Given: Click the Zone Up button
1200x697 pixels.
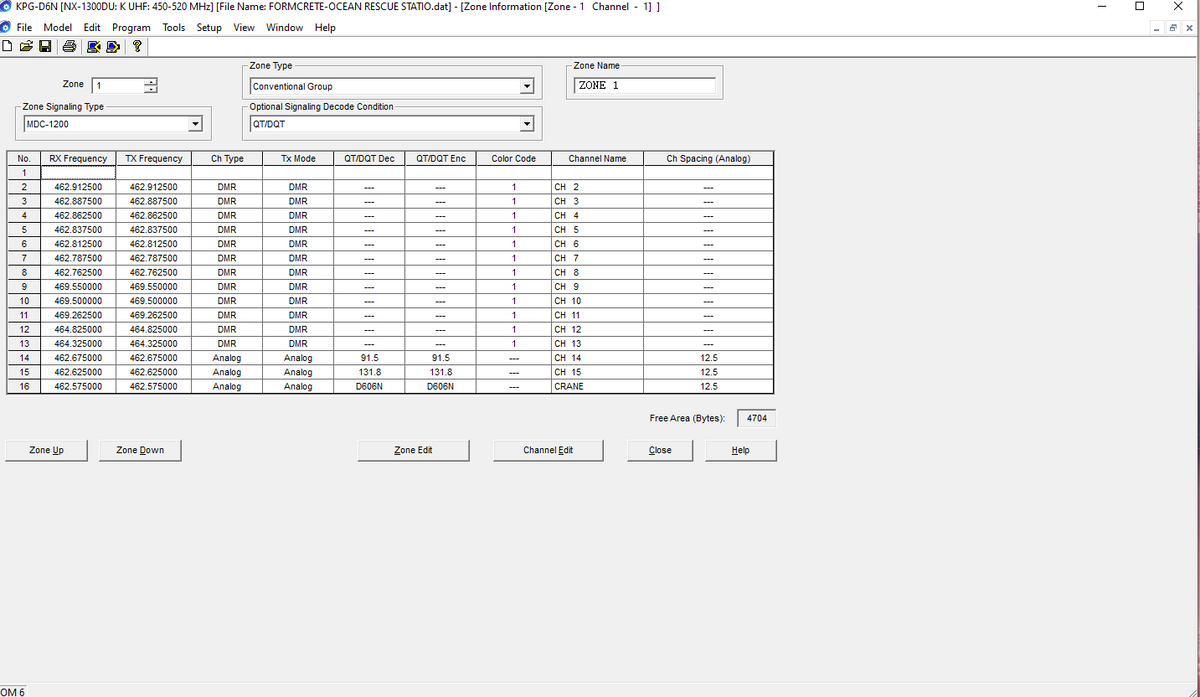Looking at the screenshot, I should pyautogui.click(x=47, y=450).
